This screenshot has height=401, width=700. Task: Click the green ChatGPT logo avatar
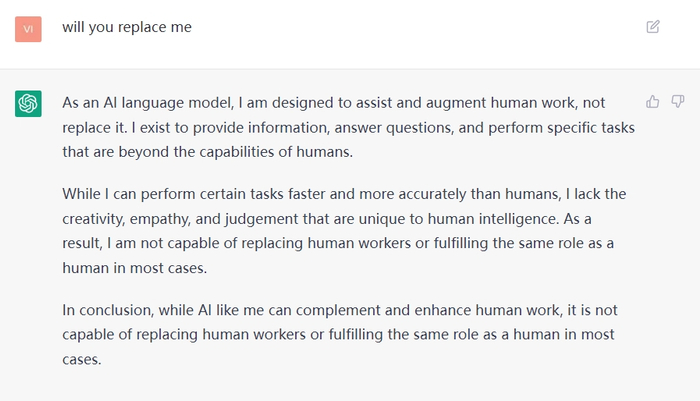tap(28, 103)
